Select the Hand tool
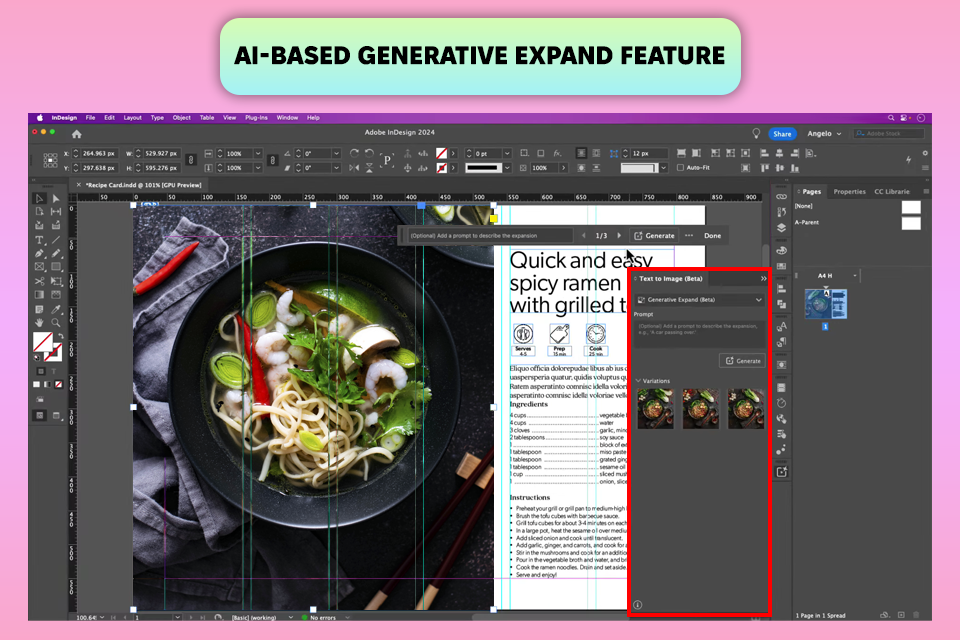Screen dimensions: 960x640 pos(39,323)
